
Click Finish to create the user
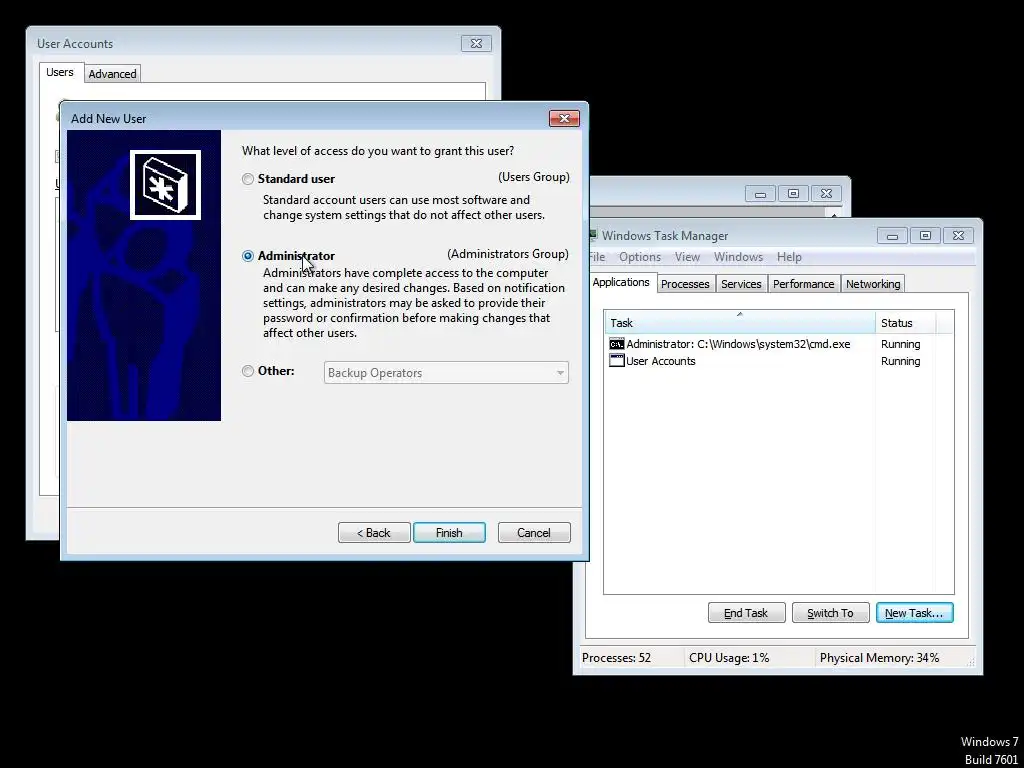click(449, 533)
